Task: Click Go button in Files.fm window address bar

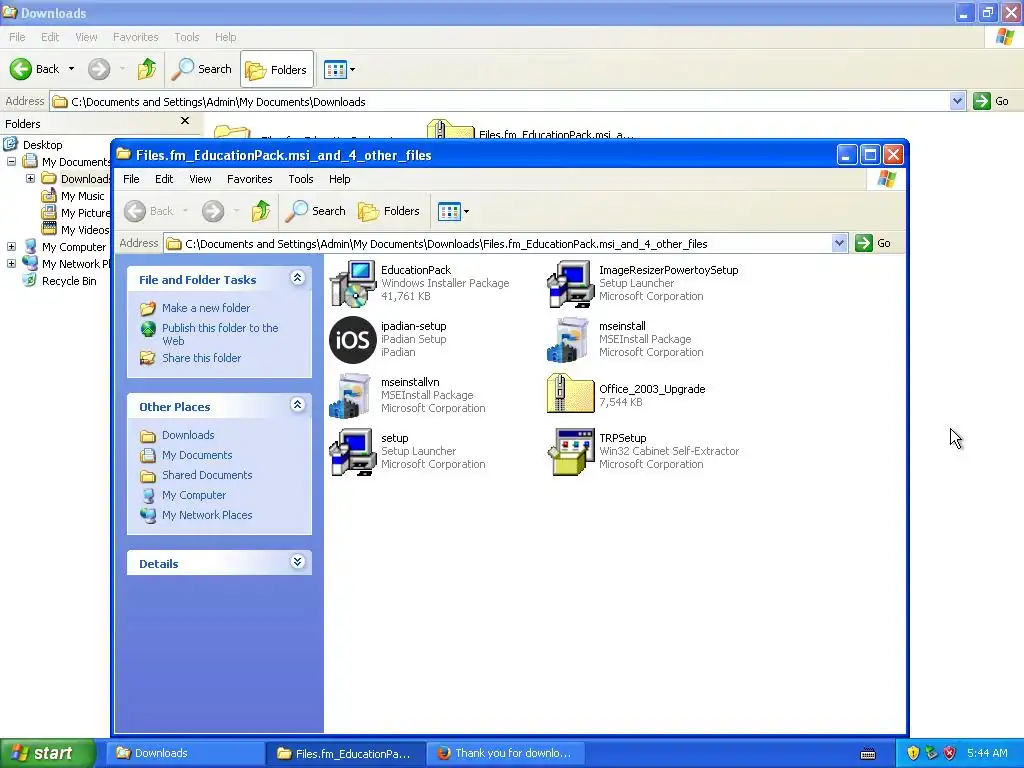Action: [873, 243]
